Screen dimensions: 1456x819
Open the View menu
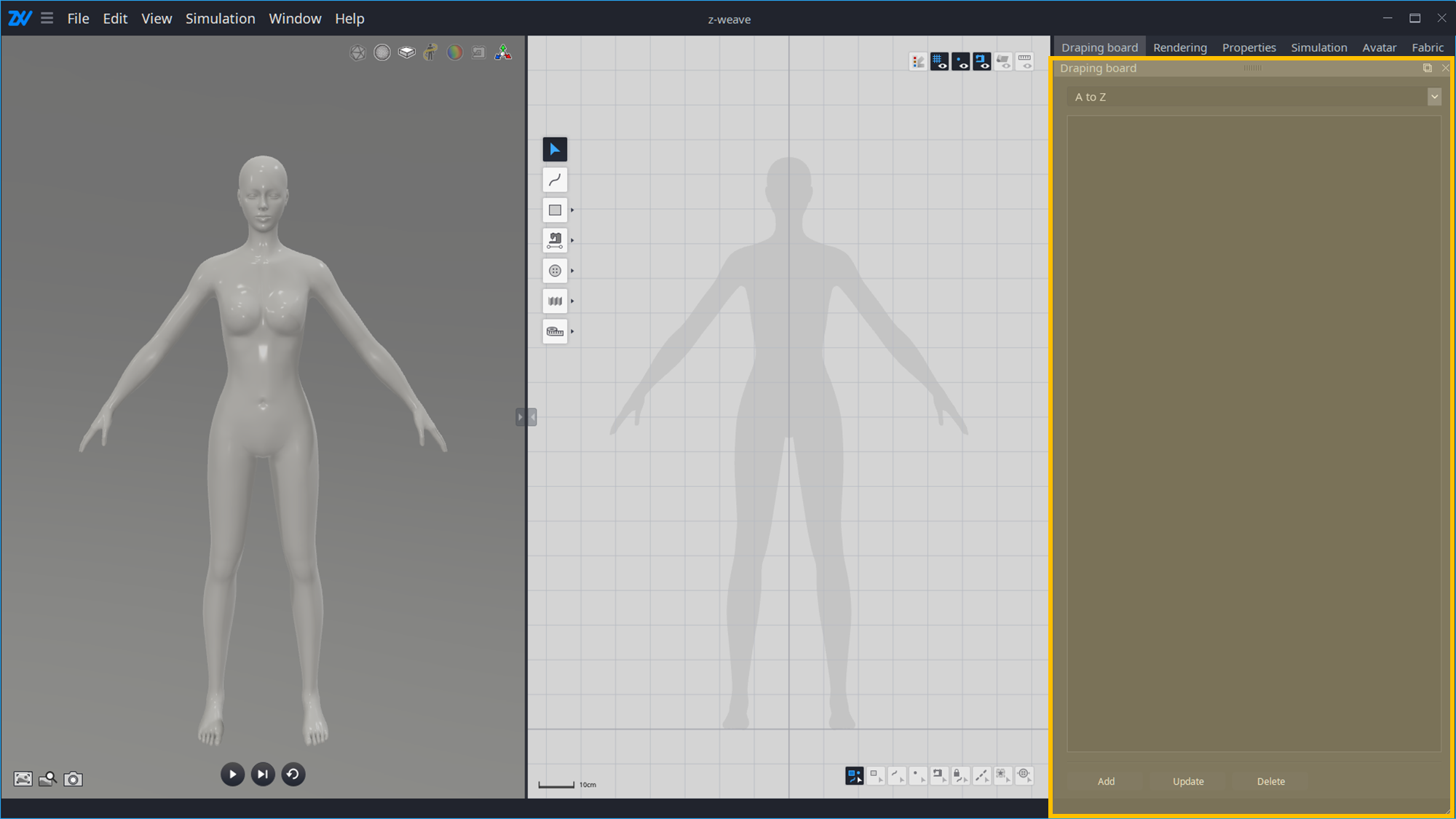[157, 18]
